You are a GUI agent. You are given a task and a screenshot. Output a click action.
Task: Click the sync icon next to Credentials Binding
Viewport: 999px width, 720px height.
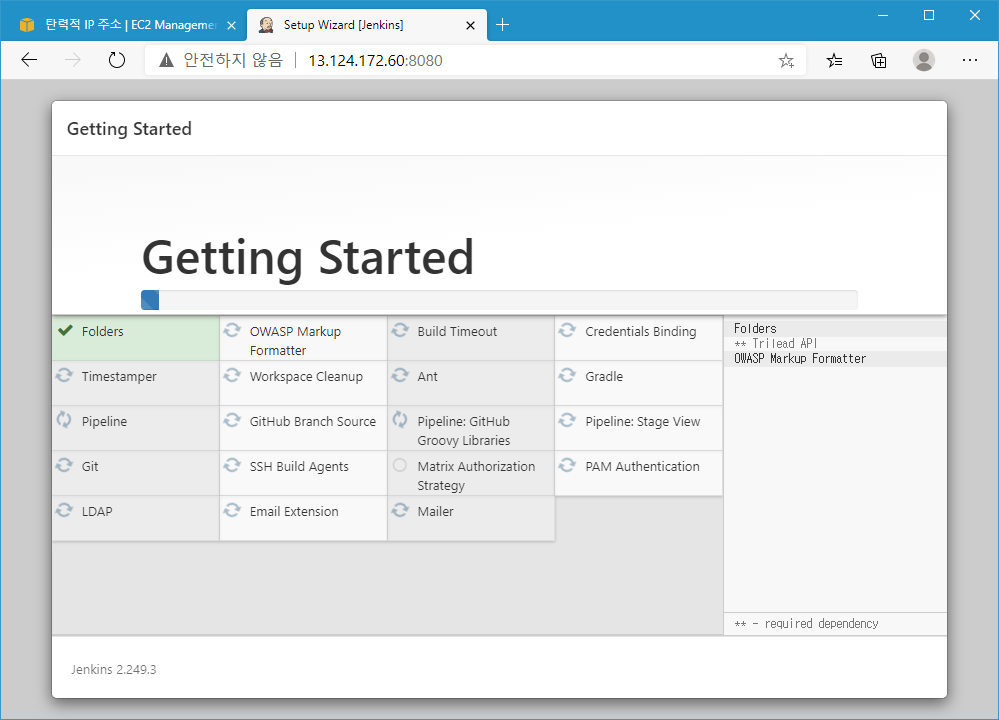click(x=567, y=330)
